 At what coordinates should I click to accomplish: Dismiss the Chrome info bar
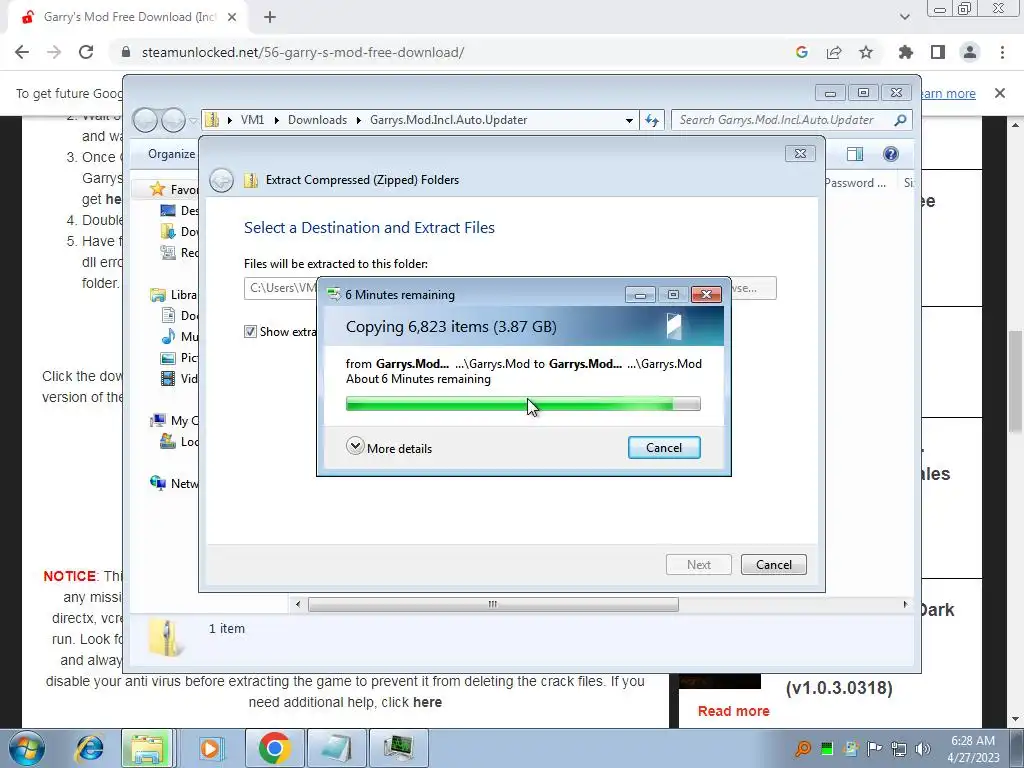tap(1000, 93)
